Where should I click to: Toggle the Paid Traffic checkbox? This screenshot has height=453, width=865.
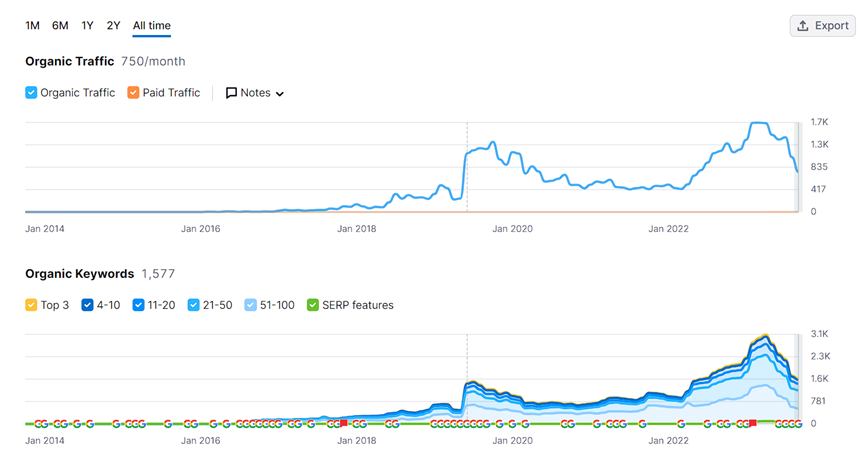click(x=134, y=93)
